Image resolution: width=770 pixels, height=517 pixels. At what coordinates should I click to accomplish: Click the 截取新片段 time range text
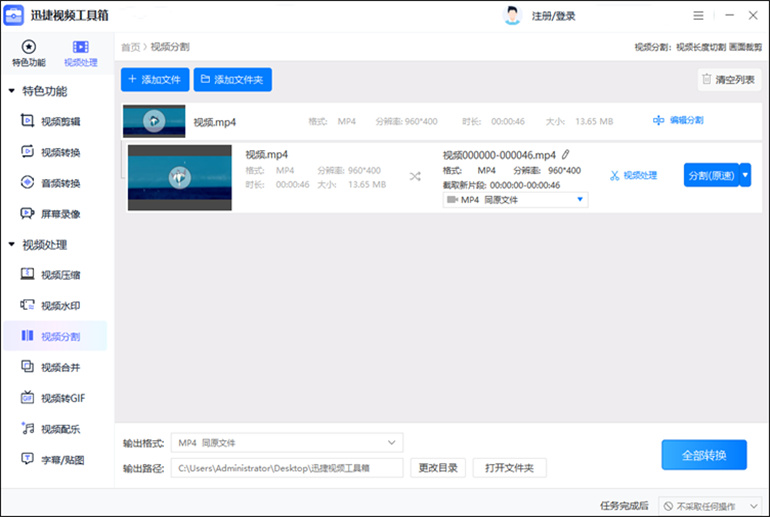coord(501,185)
